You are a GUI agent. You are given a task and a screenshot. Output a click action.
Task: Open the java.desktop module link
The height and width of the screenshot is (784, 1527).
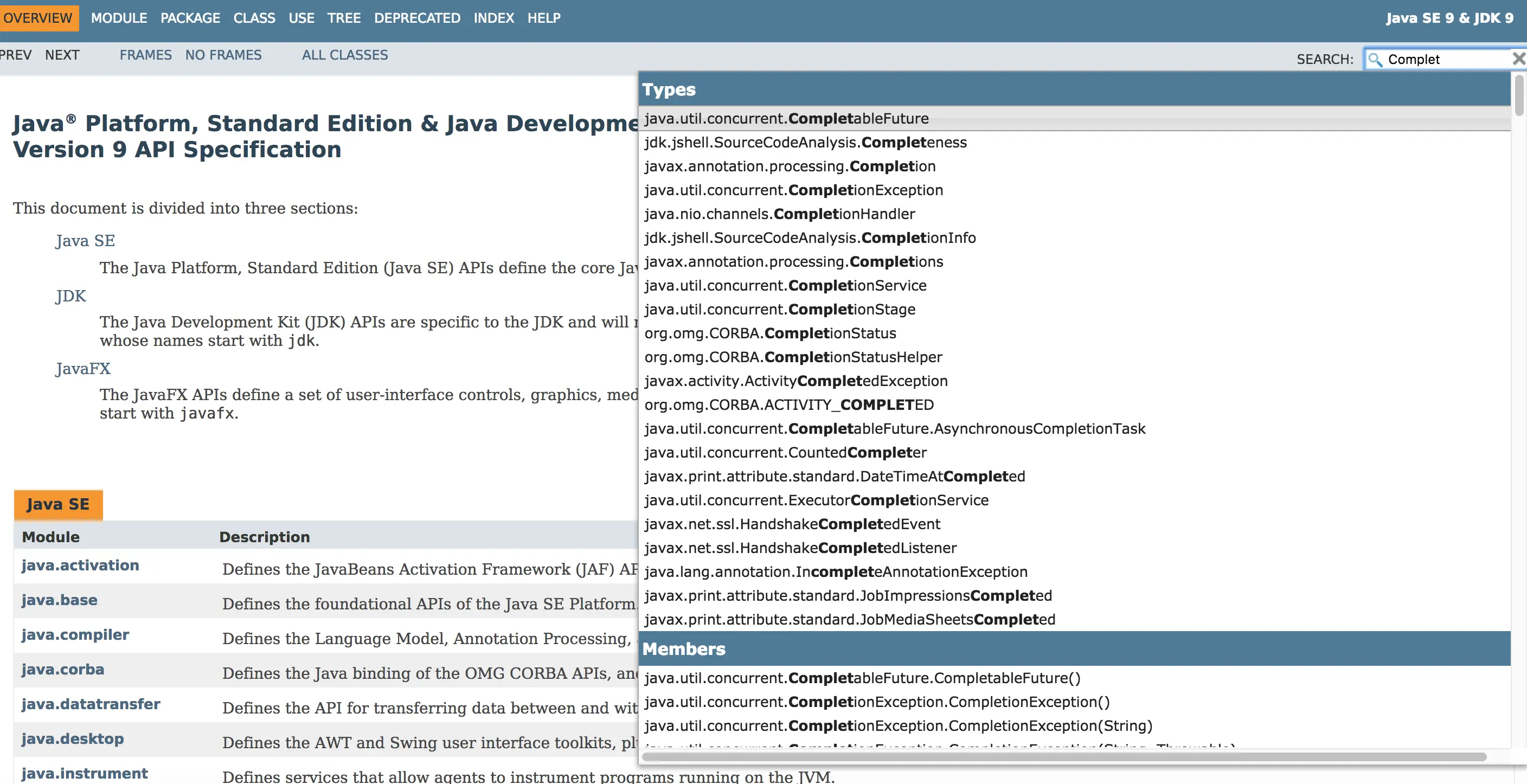(x=72, y=738)
